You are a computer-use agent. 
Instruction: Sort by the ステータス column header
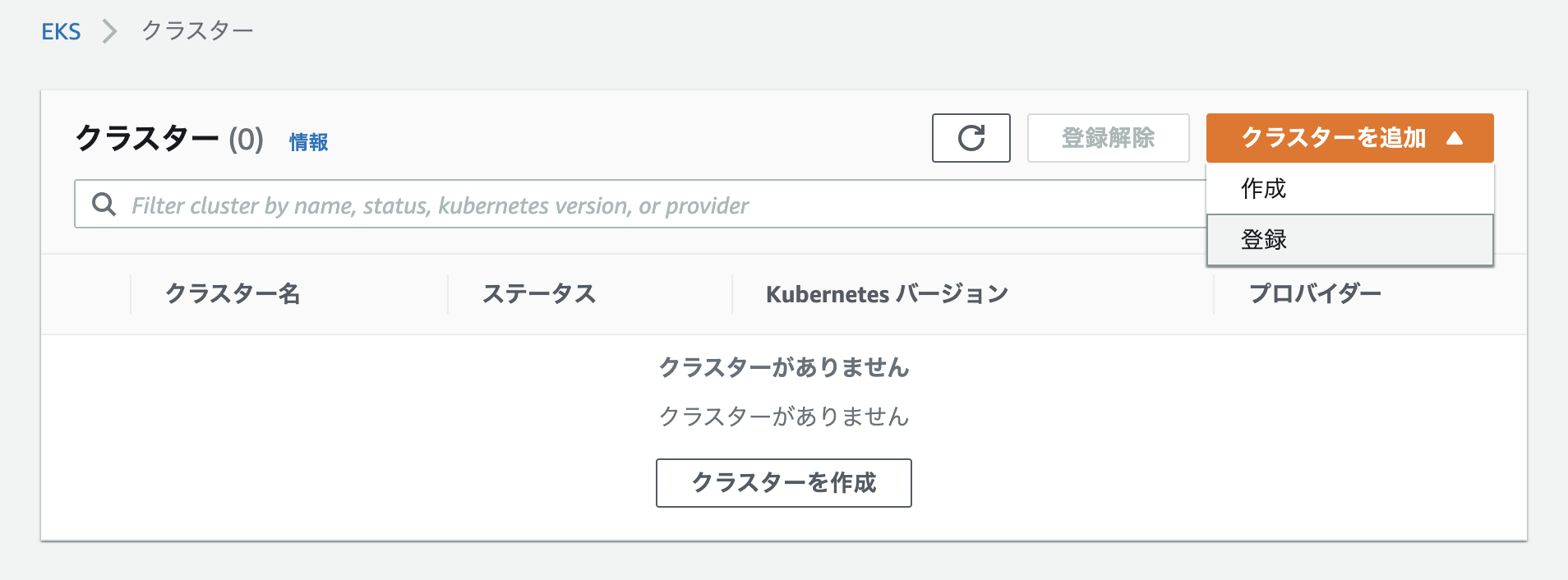[x=539, y=293]
